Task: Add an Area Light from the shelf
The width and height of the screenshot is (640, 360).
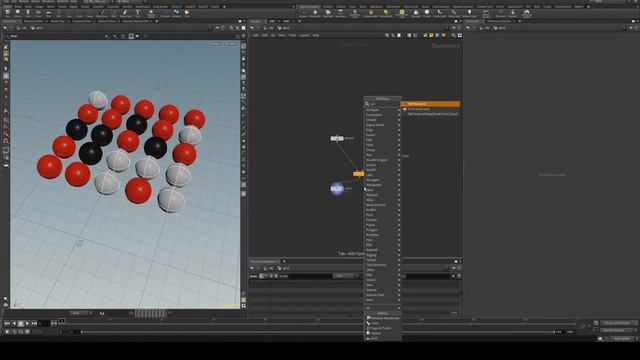Action: tap(340, 13)
